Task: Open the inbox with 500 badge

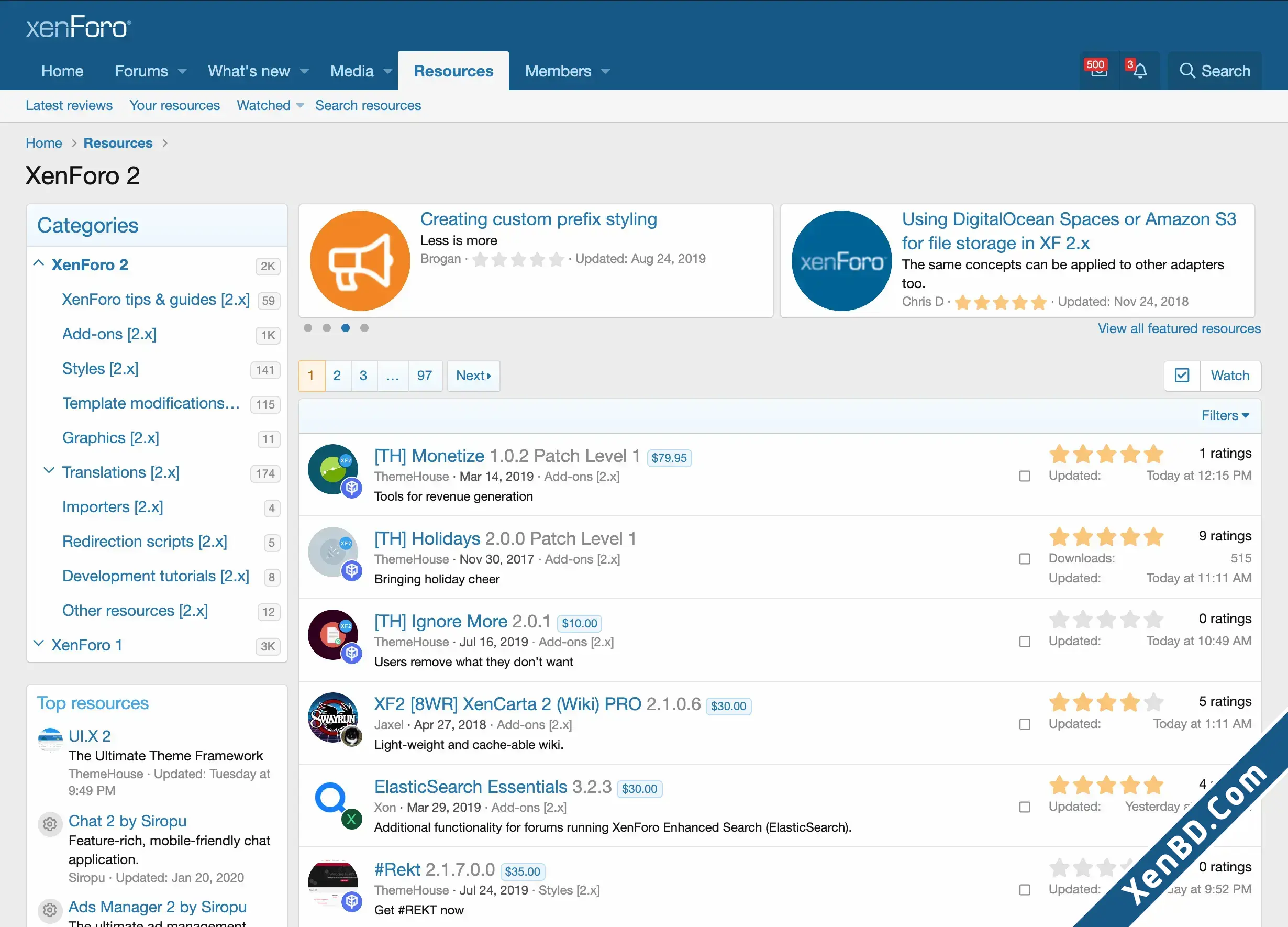Action: tap(1099, 70)
